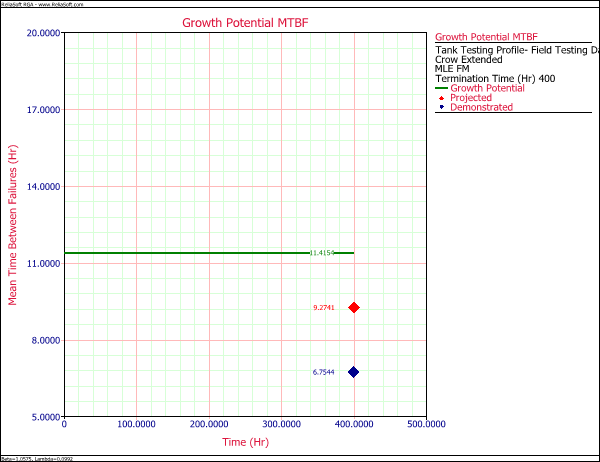Viewport: 600px width, 462px height.
Task: Click the Time (Hr) x-axis title
Action: [244, 441]
